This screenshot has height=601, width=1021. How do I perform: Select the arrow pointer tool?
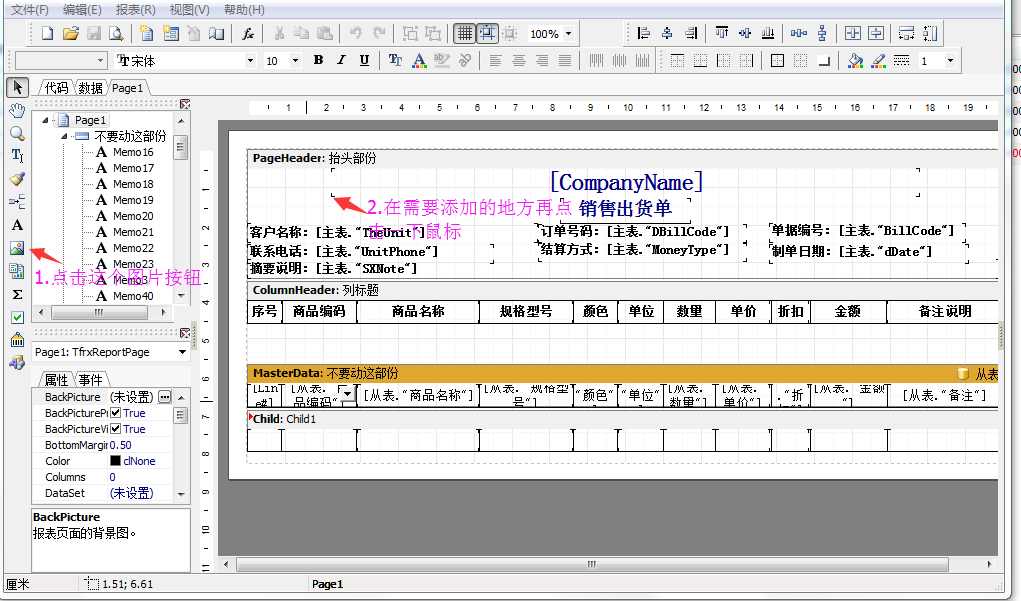click(x=17, y=87)
